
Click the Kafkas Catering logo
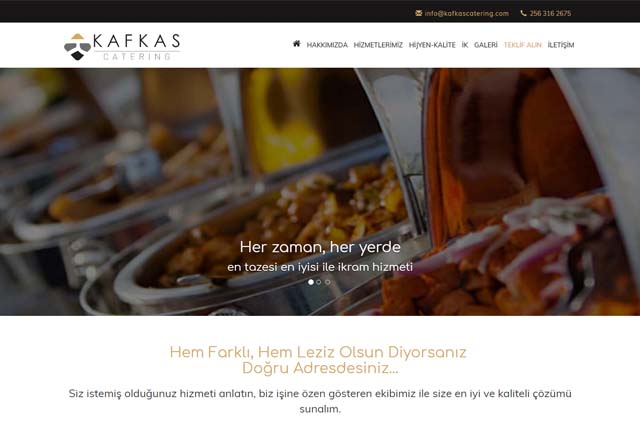(x=122, y=47)
